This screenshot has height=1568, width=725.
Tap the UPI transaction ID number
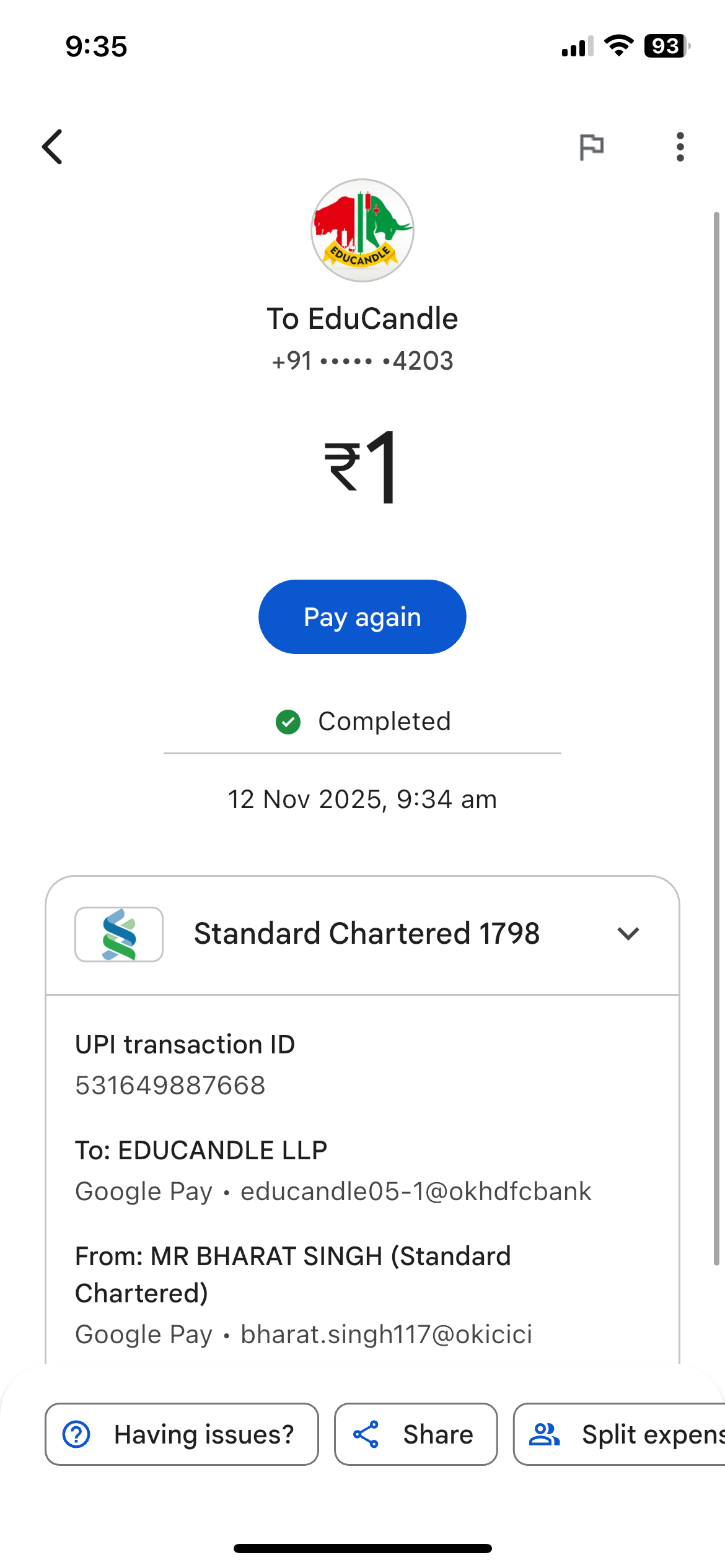pos(170,1086)
